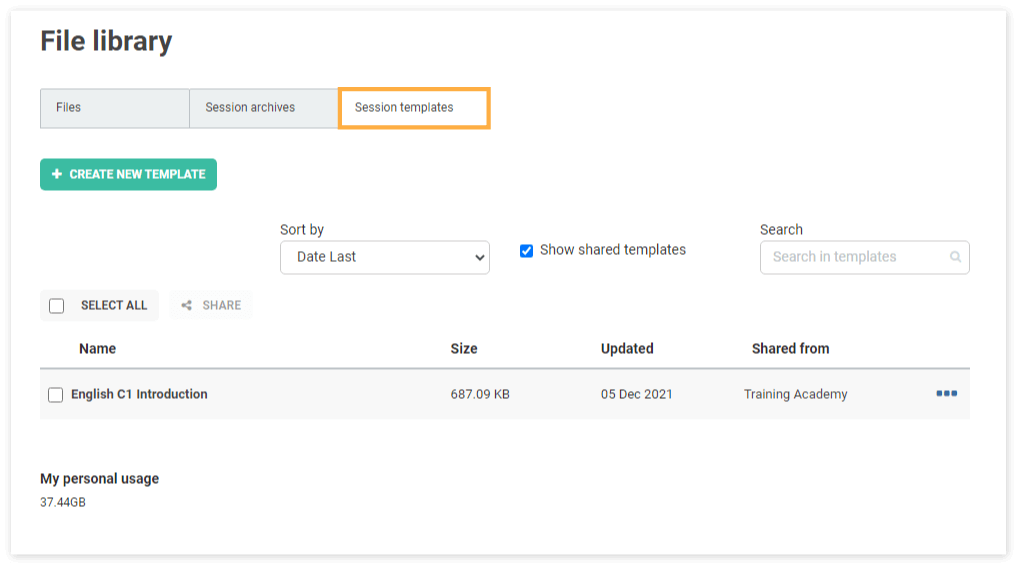Screen dimensions: 1019x568
Task: Click the SELECT ALL label
Action: [114, 305]
